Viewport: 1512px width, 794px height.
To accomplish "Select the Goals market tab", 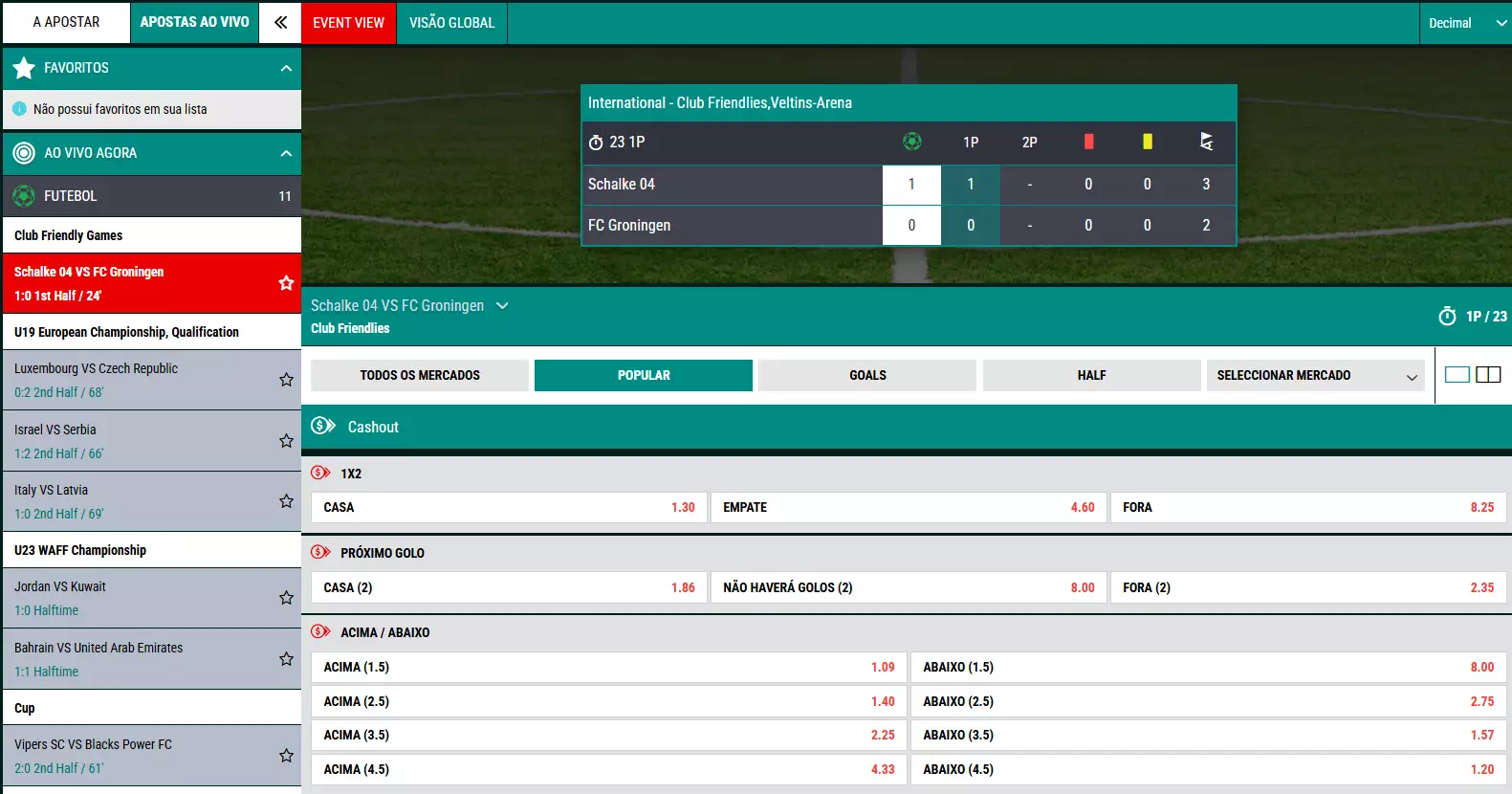I will (x=866, y=376).
